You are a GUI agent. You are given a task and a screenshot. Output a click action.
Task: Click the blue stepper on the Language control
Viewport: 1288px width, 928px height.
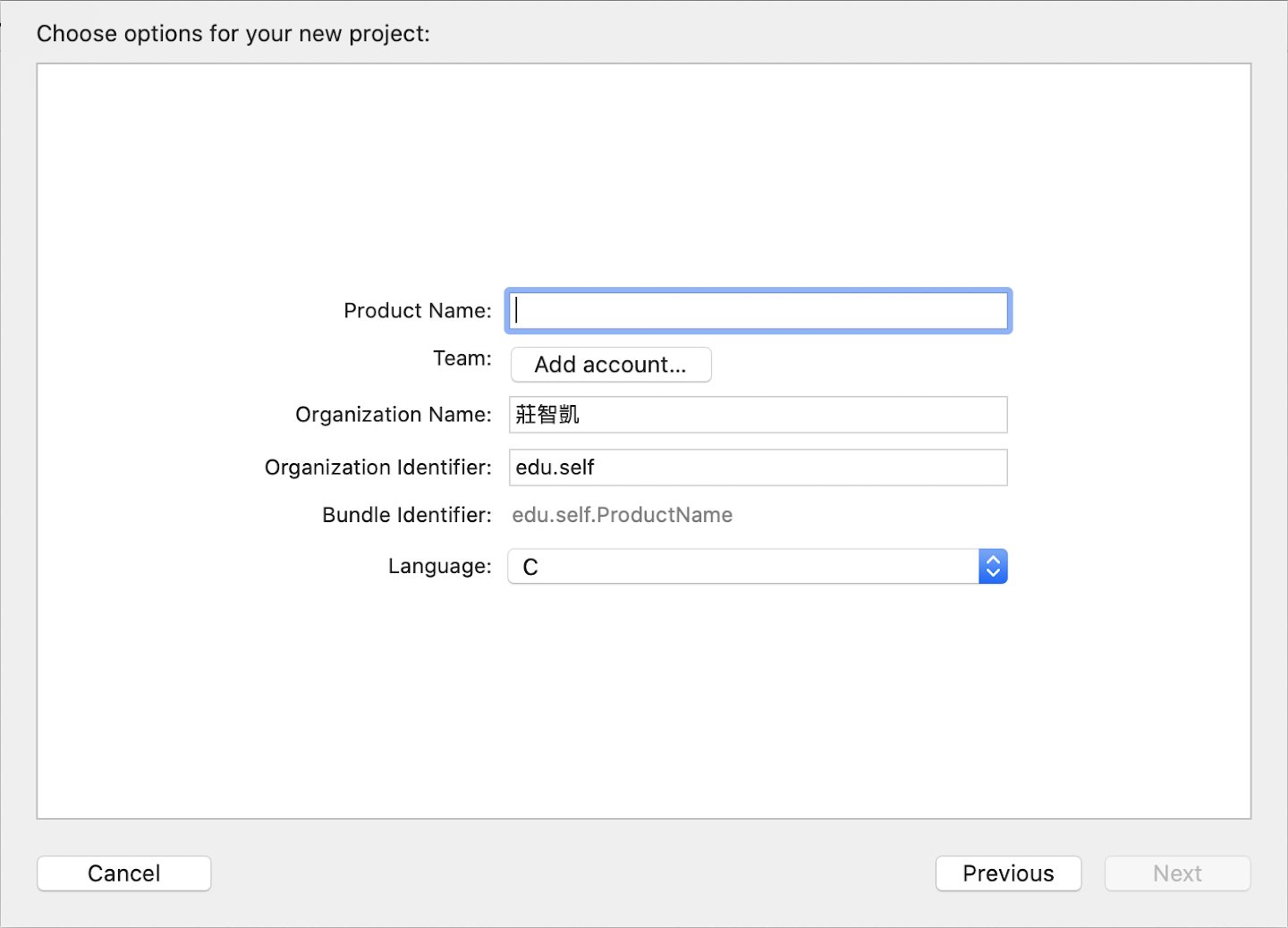[x=993, y=566]
